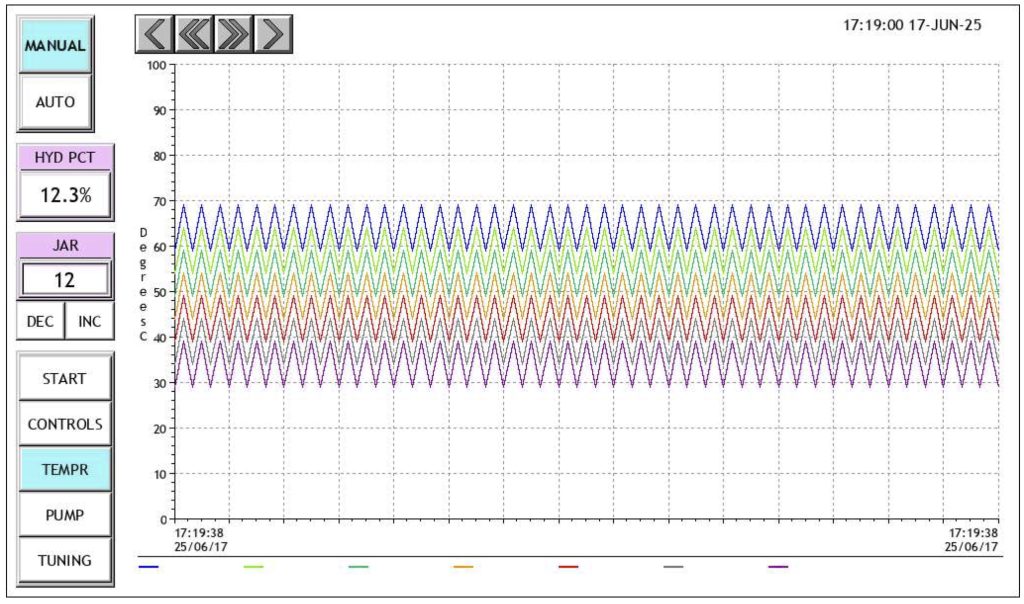Click the light green legend swatch
Viewport: 1024px width, 604px height.
pos(254,567)
